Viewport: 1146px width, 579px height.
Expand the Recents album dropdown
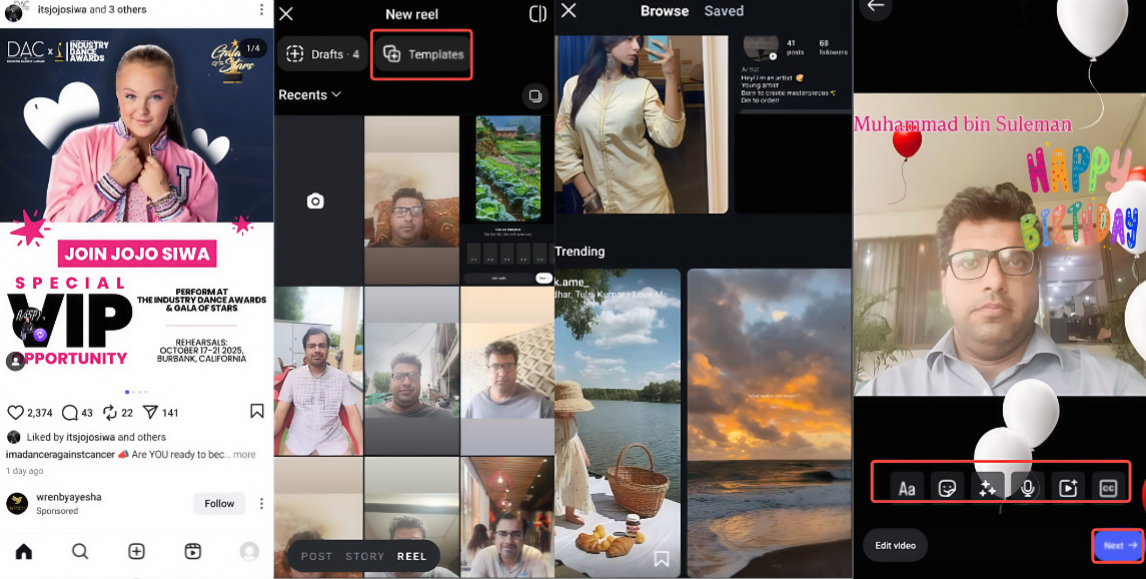tap(309, 95)
